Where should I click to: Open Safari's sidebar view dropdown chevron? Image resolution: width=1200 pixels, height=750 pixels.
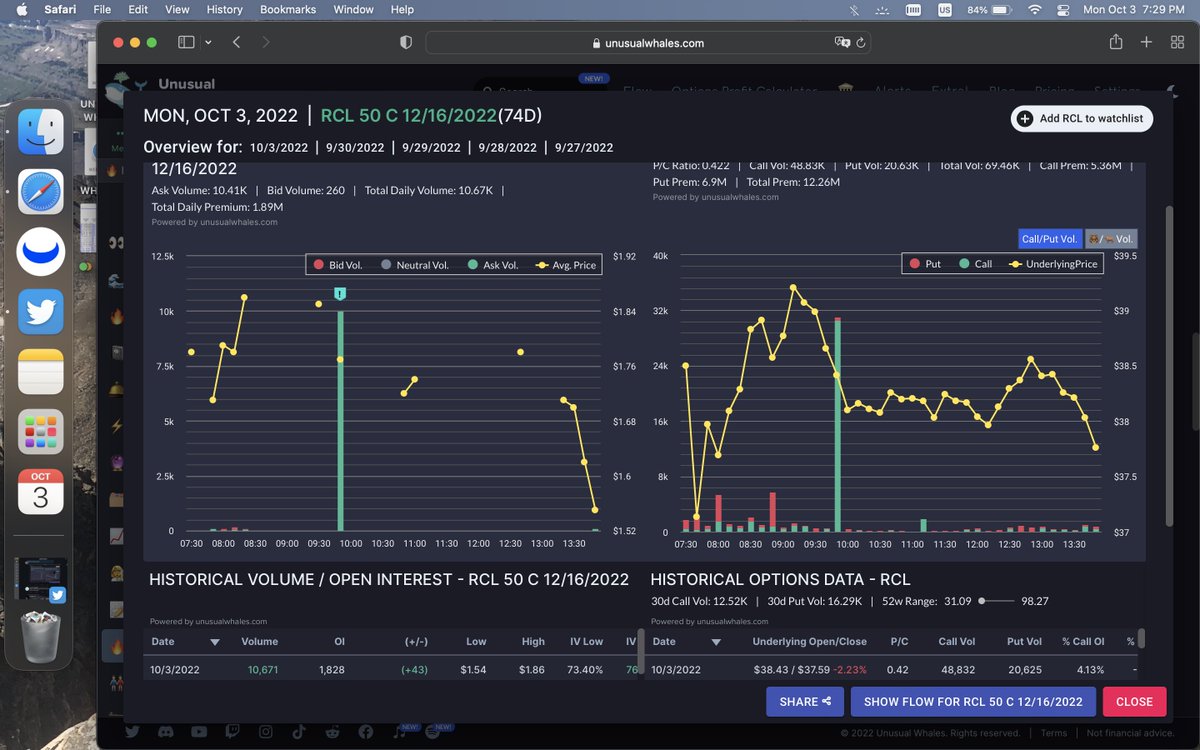[x=208, y=42]
